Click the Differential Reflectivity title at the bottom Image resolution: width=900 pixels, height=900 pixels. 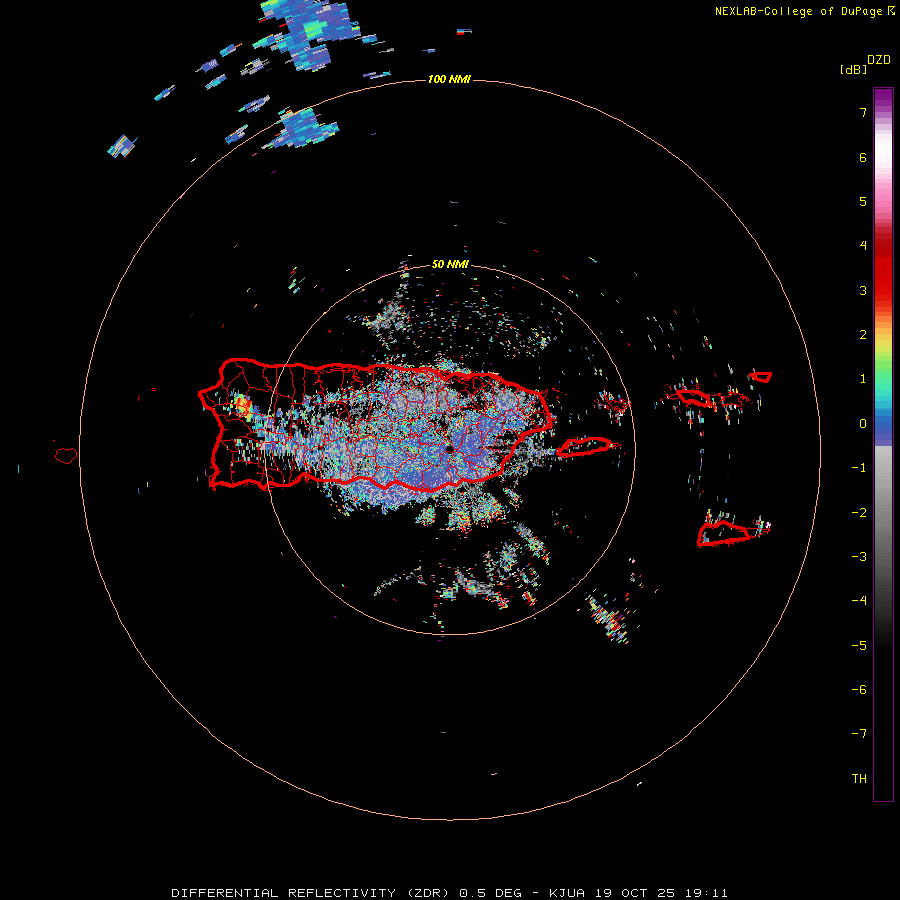coord(449,893)
